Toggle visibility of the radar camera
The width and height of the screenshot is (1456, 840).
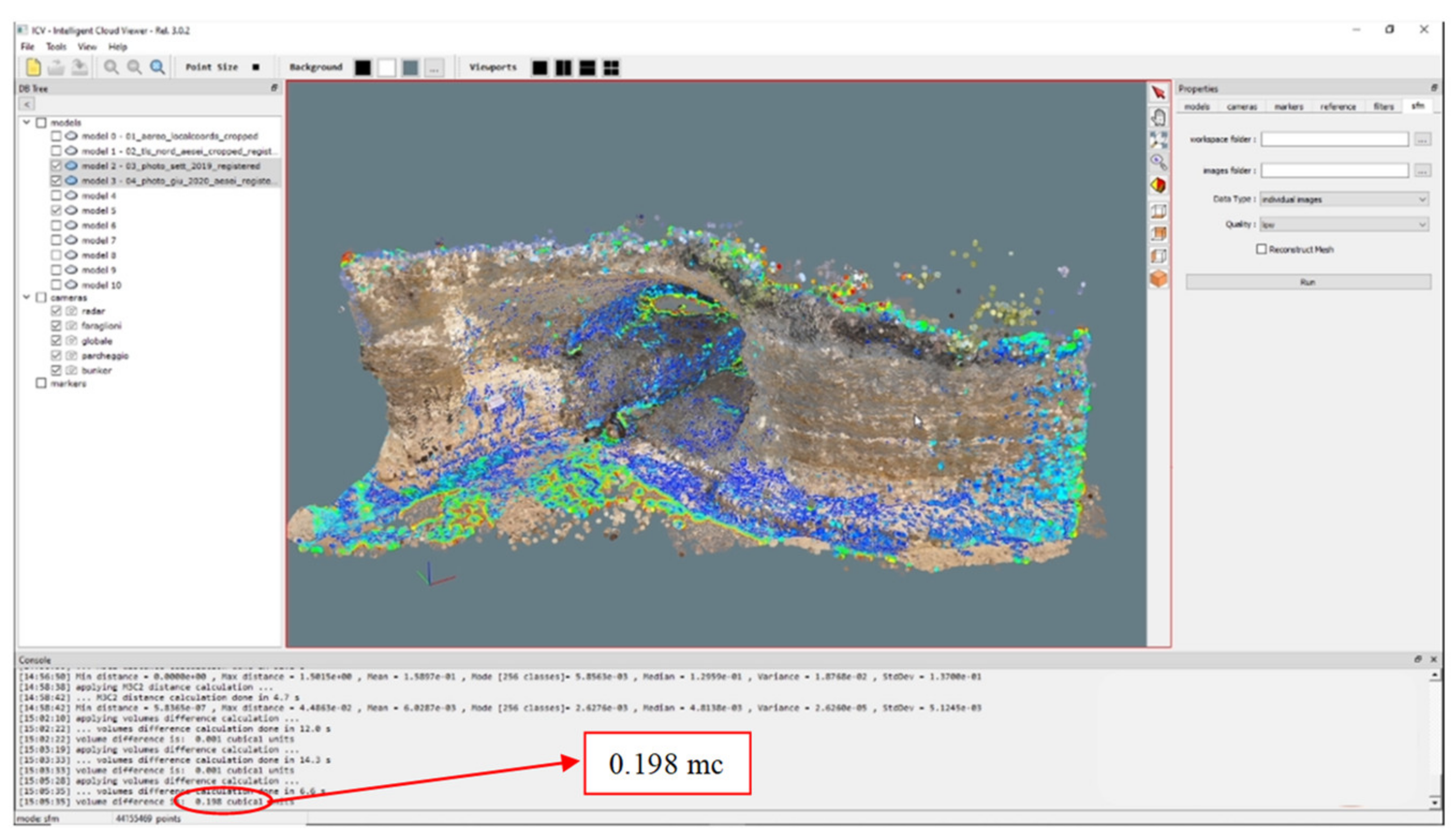[x=56, y=311]
